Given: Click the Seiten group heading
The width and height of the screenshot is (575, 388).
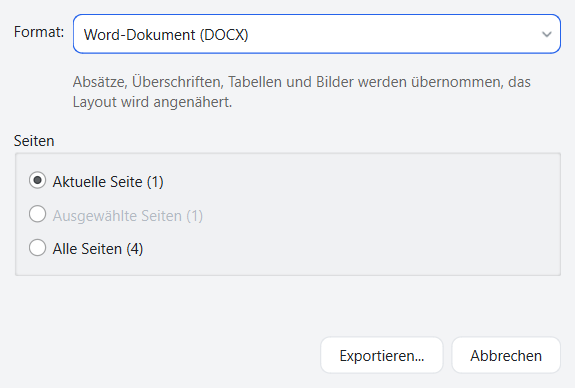Looking at the screenshot, I should coord(34,141).
